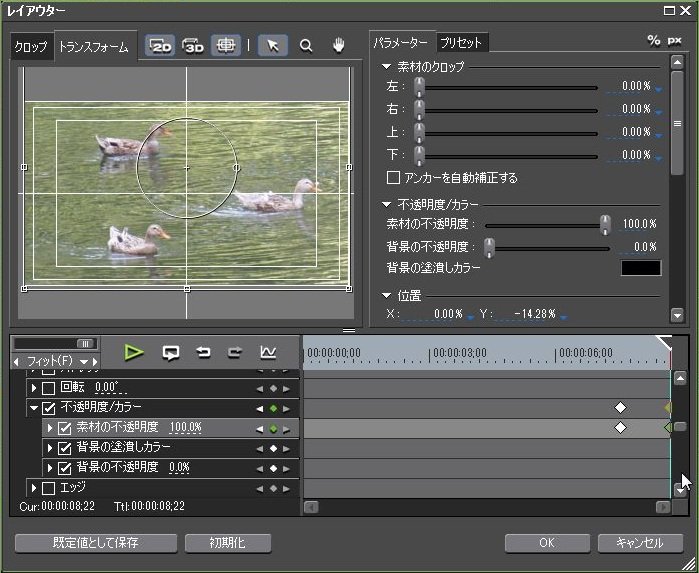Image resolution: width=699 pixels, height=573 pixels.
Task: Click the 背景の不透明度 slider handle
Action: coord(489,248)
